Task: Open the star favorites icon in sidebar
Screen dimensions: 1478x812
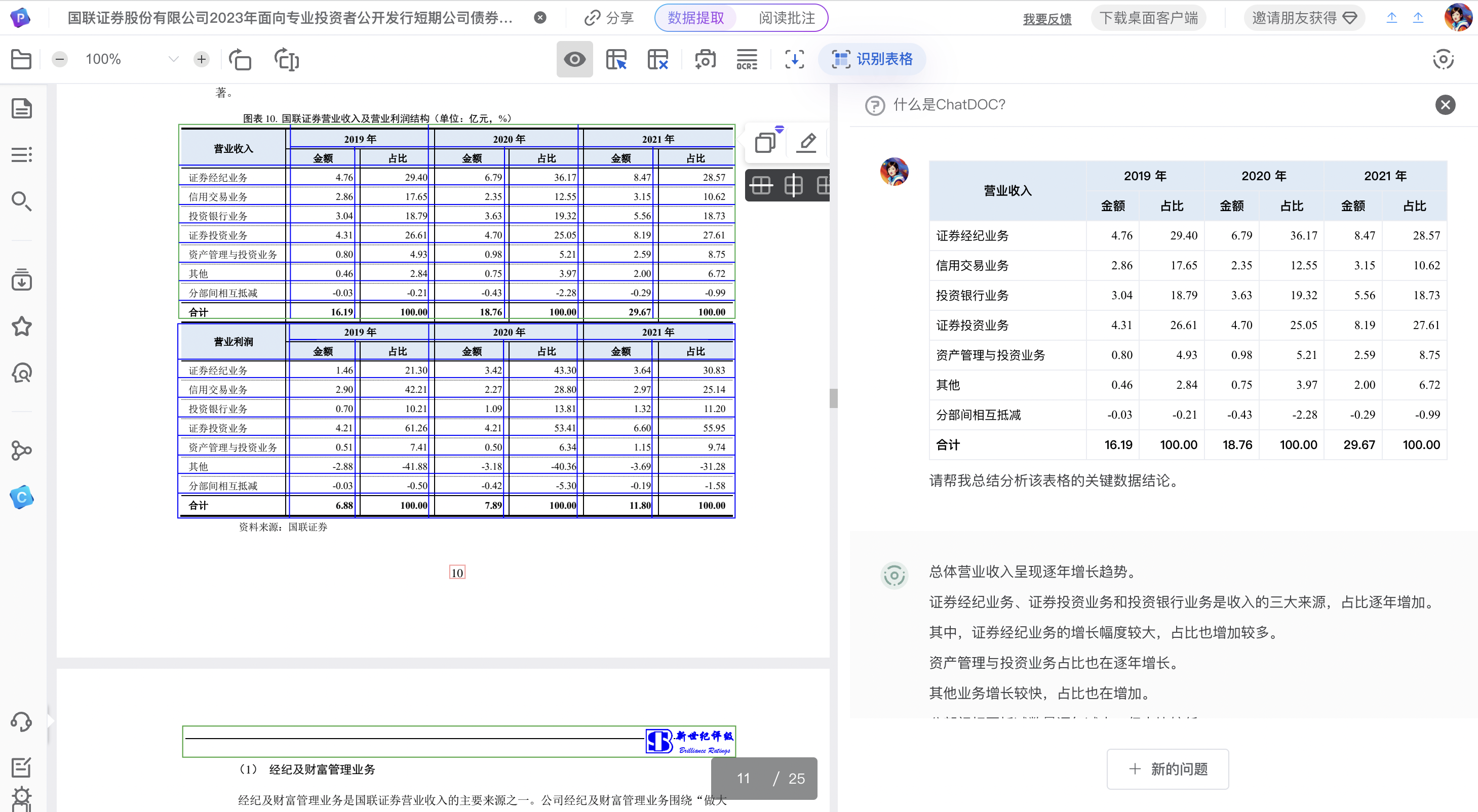Action: point(22,327)
